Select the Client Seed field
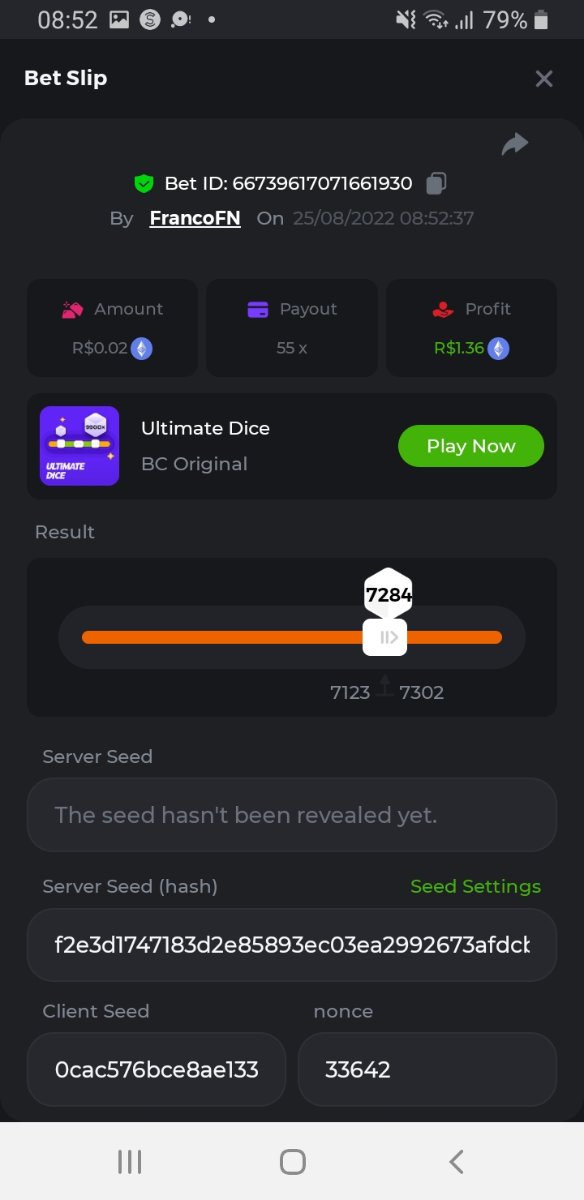The width and height of the screenshot is (584, 1200). [x=157, y=1070]
